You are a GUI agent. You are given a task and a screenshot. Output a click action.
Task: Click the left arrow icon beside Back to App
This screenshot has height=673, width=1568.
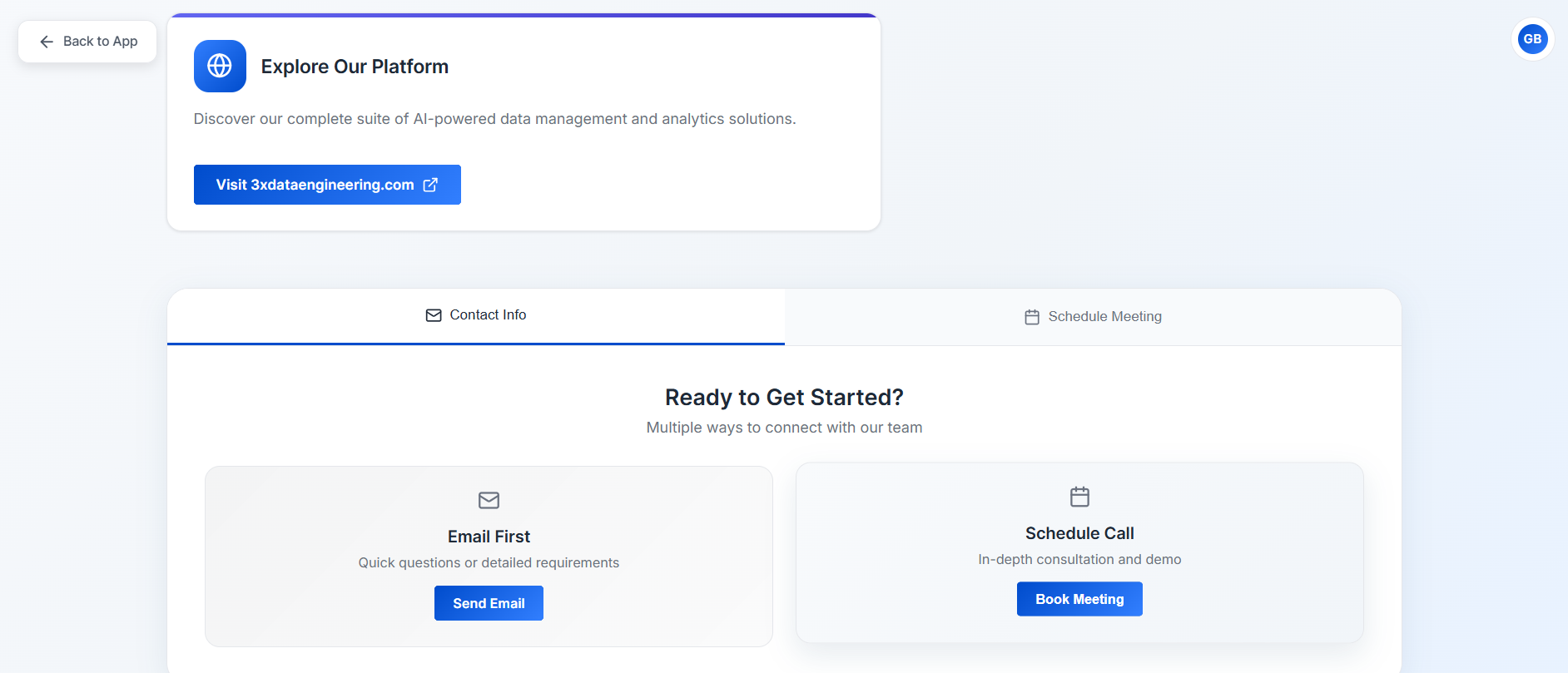[x=47, y=42]
